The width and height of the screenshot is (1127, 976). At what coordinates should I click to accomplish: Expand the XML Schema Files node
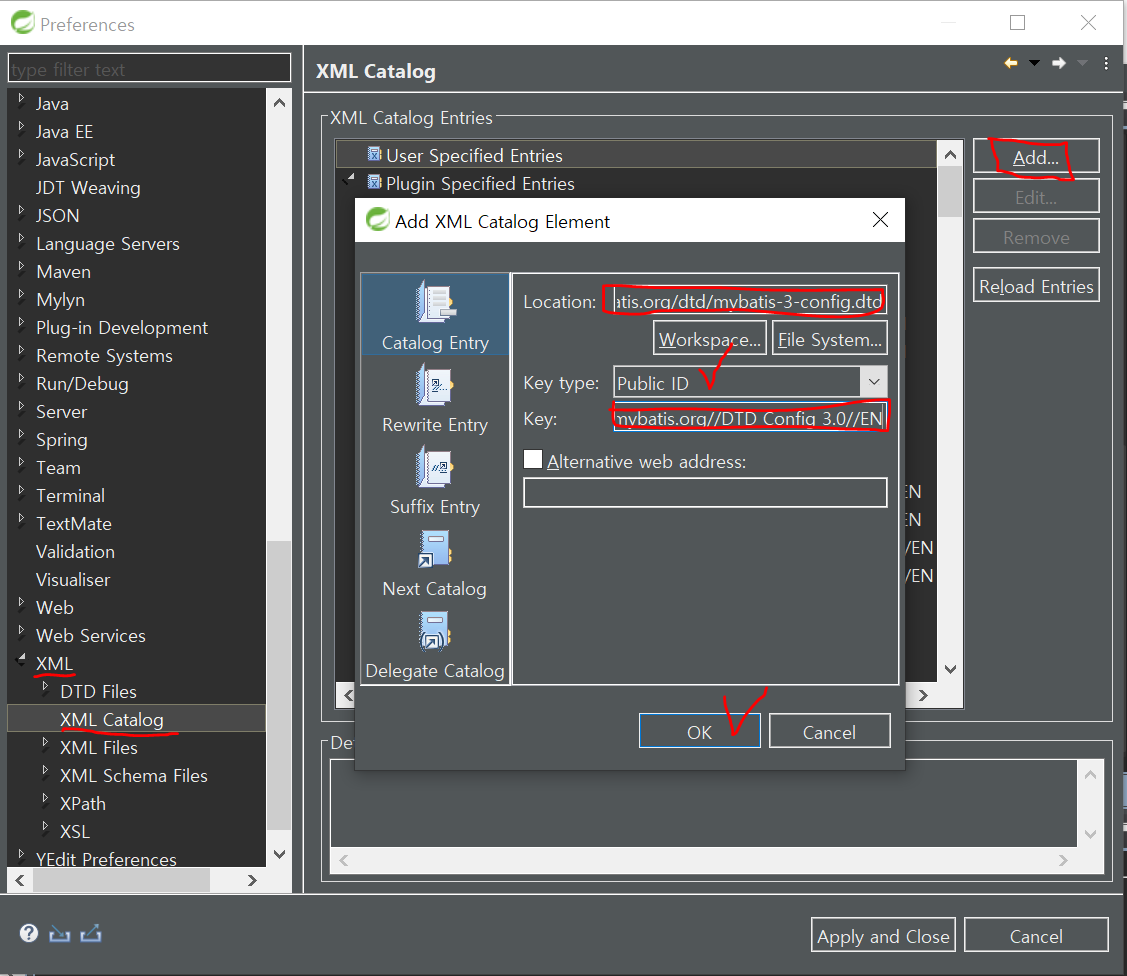tap(45, 770)
